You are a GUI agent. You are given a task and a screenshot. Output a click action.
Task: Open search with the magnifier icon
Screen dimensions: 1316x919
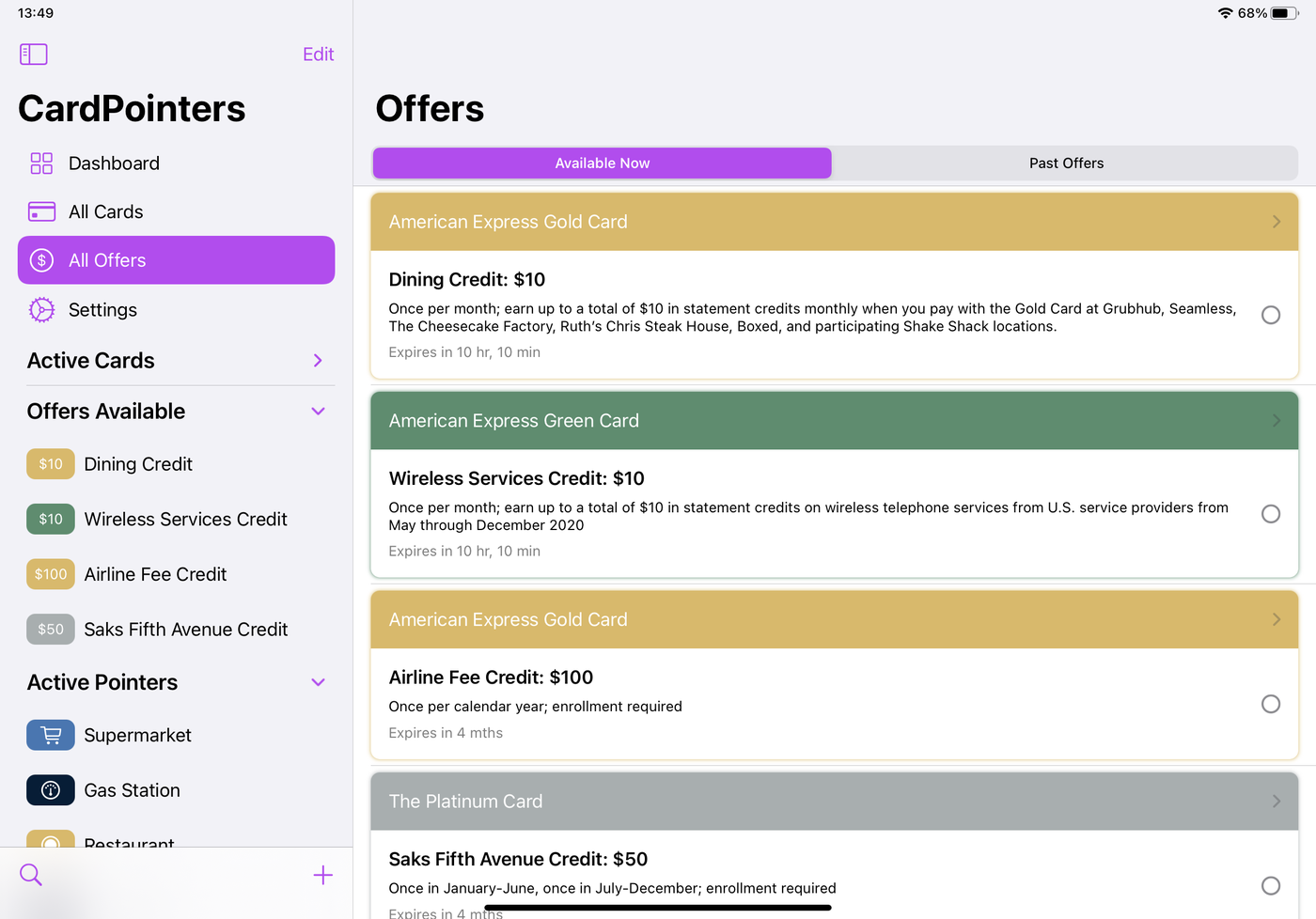(x=31, y=875)
